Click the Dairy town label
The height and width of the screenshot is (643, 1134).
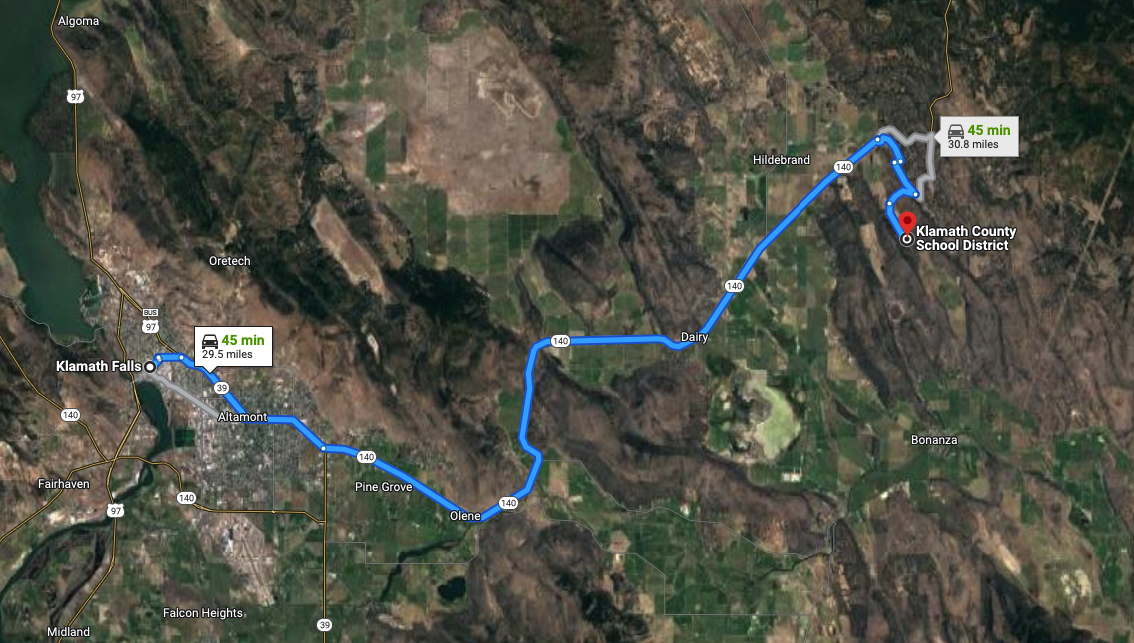(x=694, y=337)
